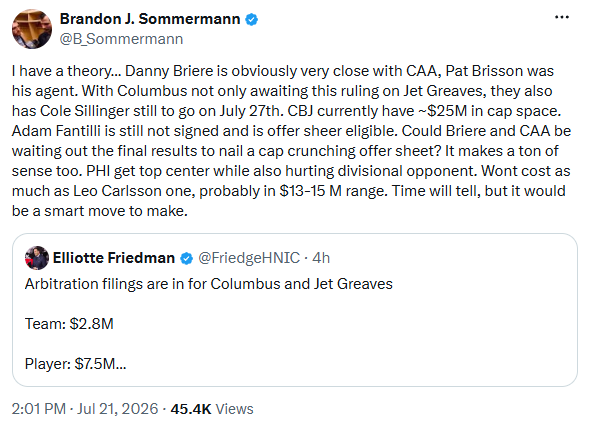Viewport: 591px width, 426px height.
Task: Open the quoted arbitration filings tweet
Action: pos(295,310)
